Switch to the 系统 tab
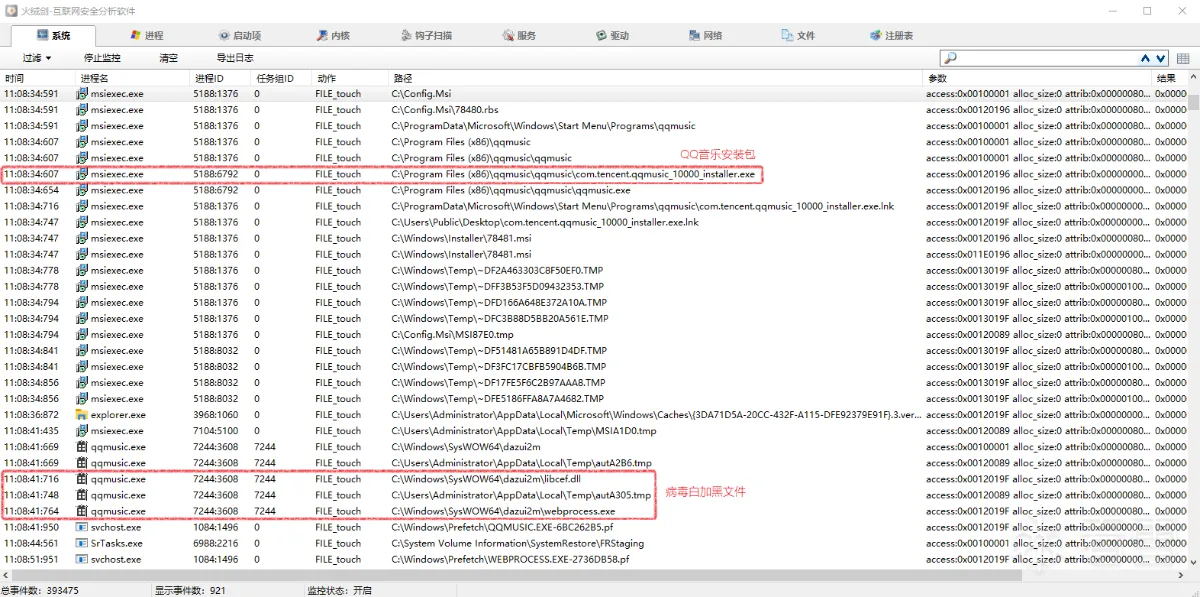This screenshot has width=1200, height=597. coord(51,35)
